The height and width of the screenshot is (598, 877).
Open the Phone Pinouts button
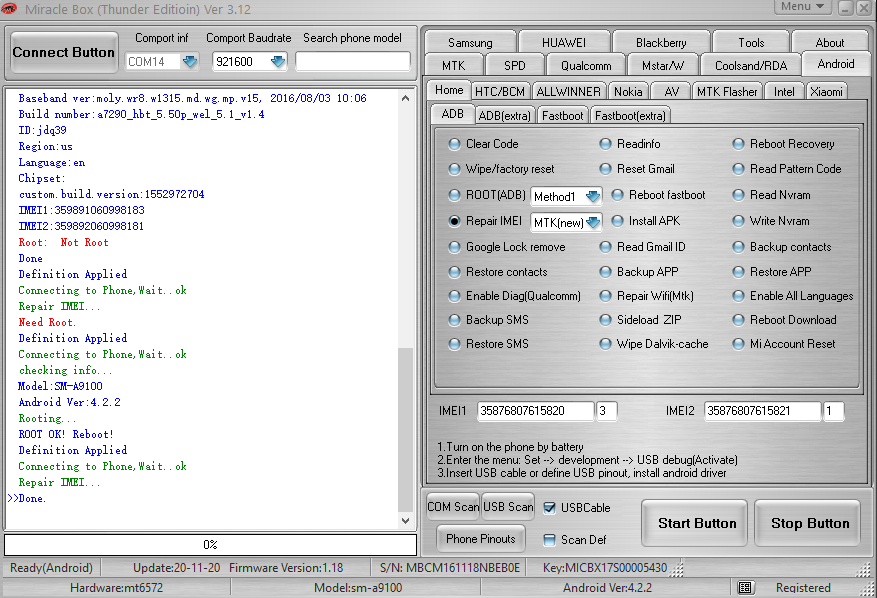480,539
